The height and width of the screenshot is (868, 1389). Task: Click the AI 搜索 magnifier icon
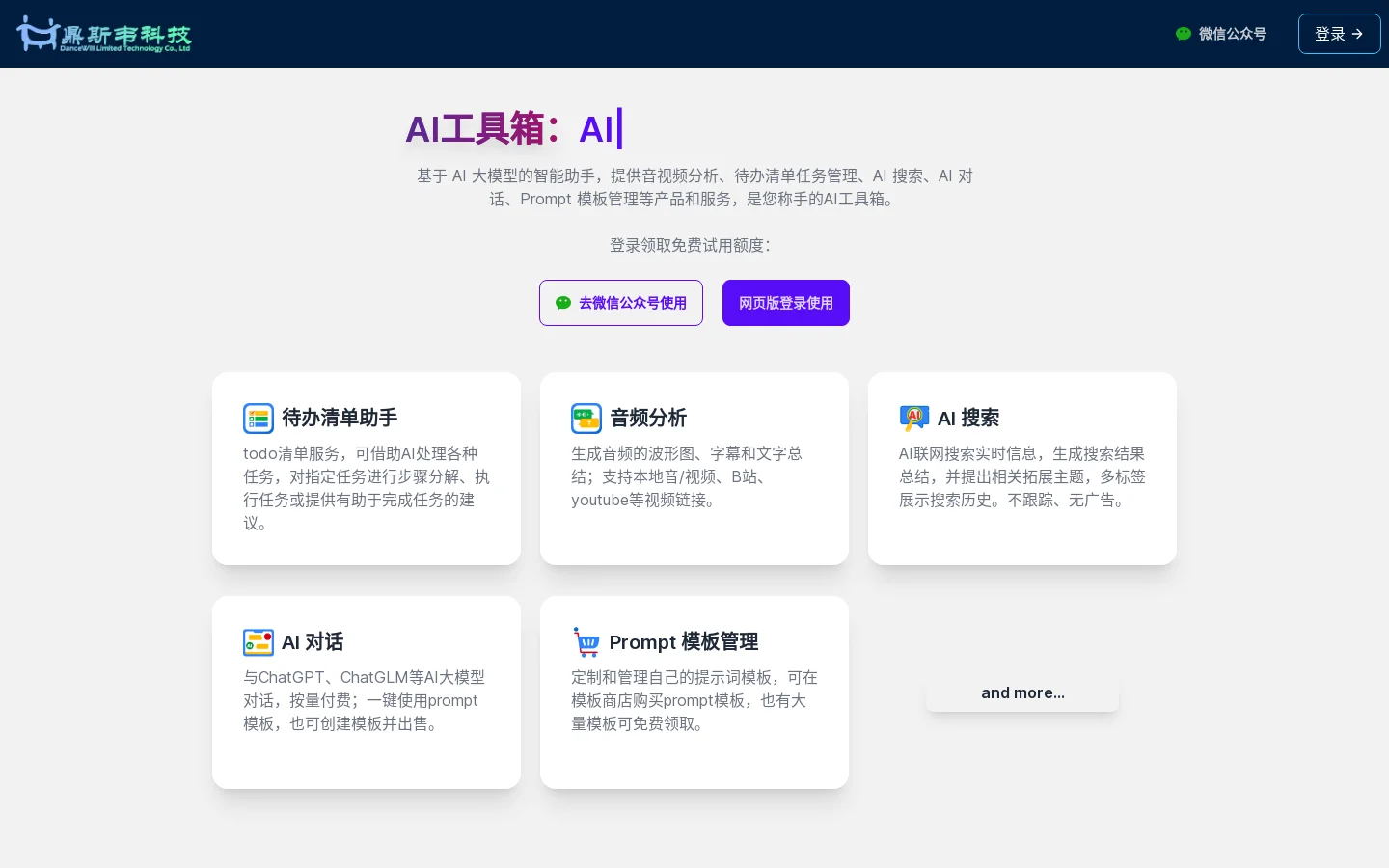pyautogui.click(x=914, y=419)
